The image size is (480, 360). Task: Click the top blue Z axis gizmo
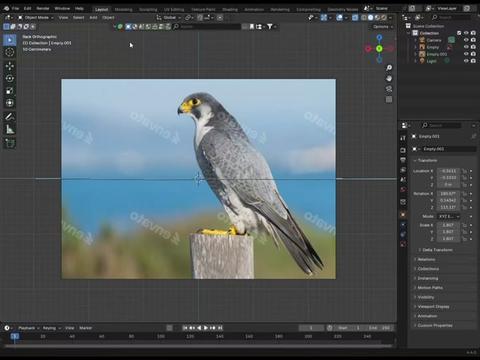point(379,37)
